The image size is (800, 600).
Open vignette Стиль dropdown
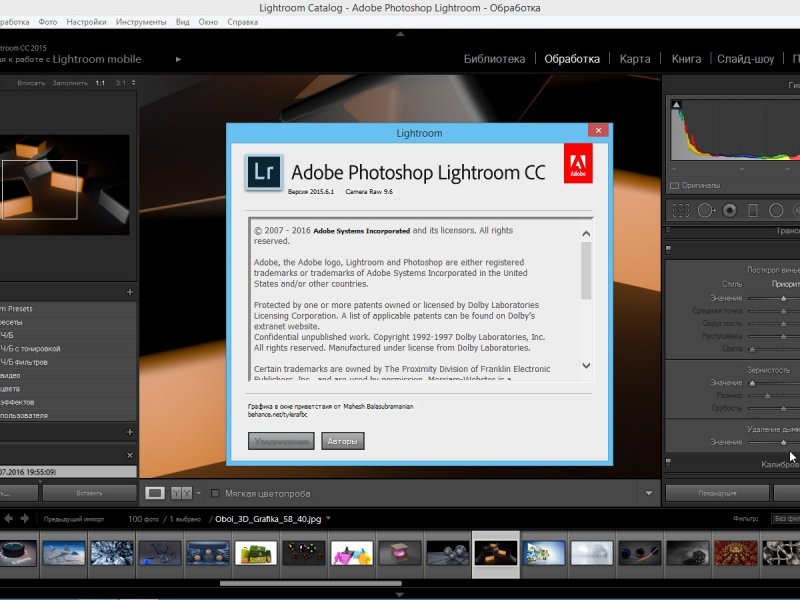[786, 284]
